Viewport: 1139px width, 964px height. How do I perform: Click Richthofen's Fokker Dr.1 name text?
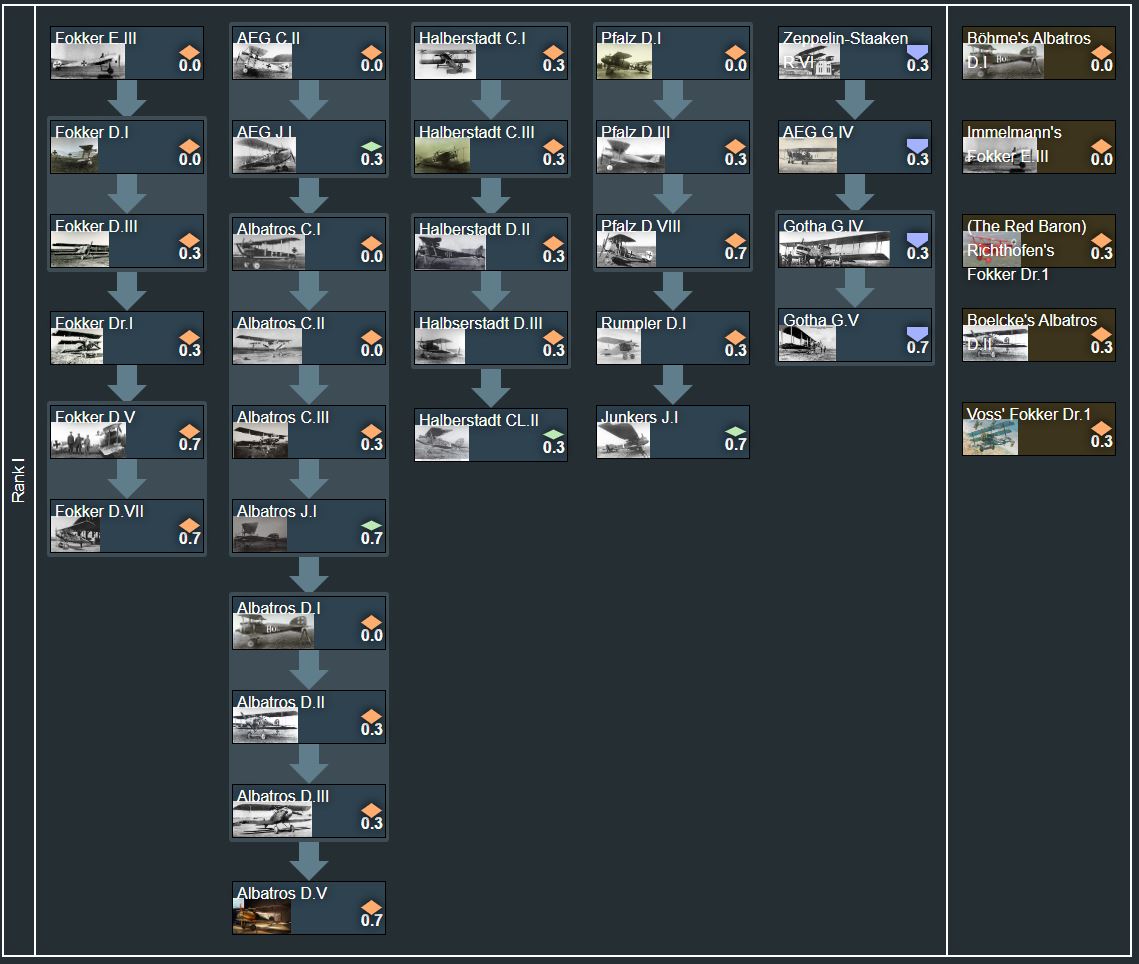1026,251
